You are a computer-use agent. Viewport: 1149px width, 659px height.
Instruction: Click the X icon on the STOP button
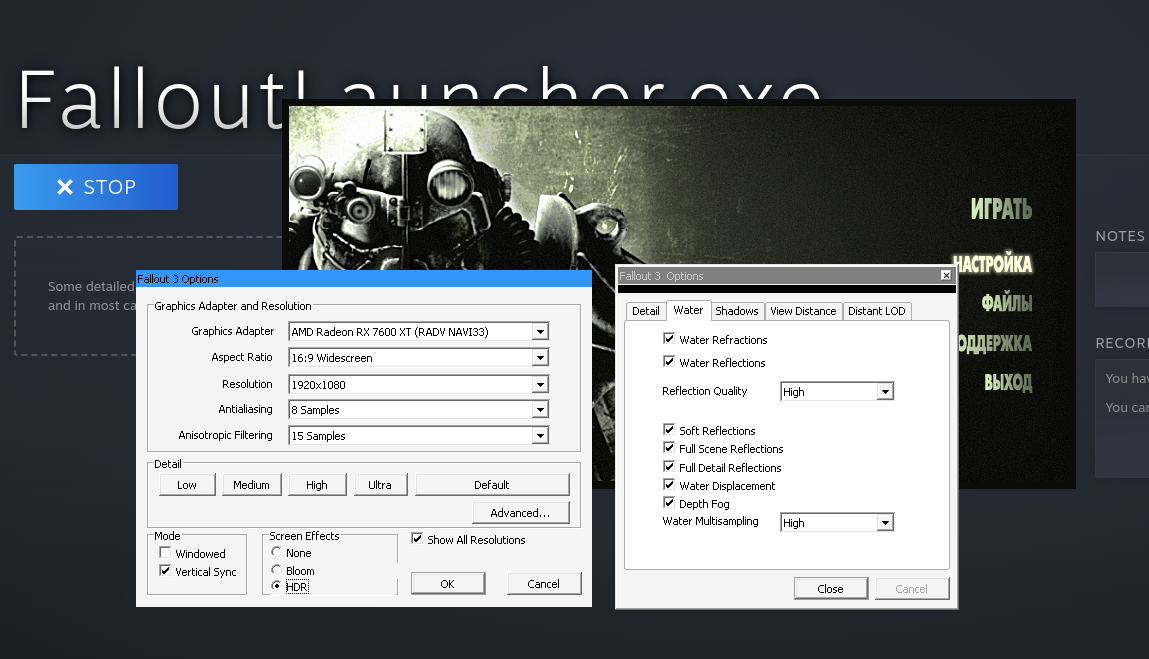65,187
